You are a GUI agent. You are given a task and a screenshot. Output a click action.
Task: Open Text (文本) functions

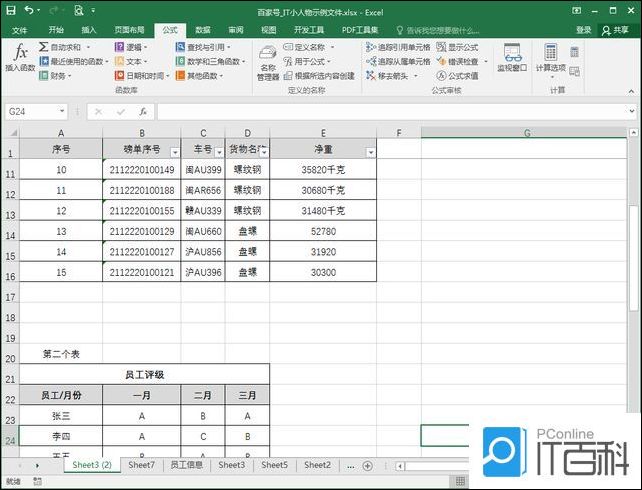(x=131, y=61)
